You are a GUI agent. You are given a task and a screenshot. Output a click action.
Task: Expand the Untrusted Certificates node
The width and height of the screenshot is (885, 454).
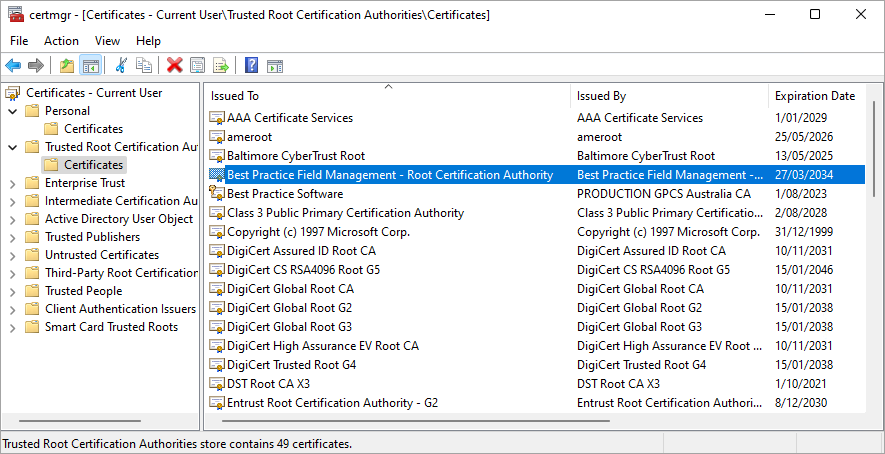coord(13,255)
